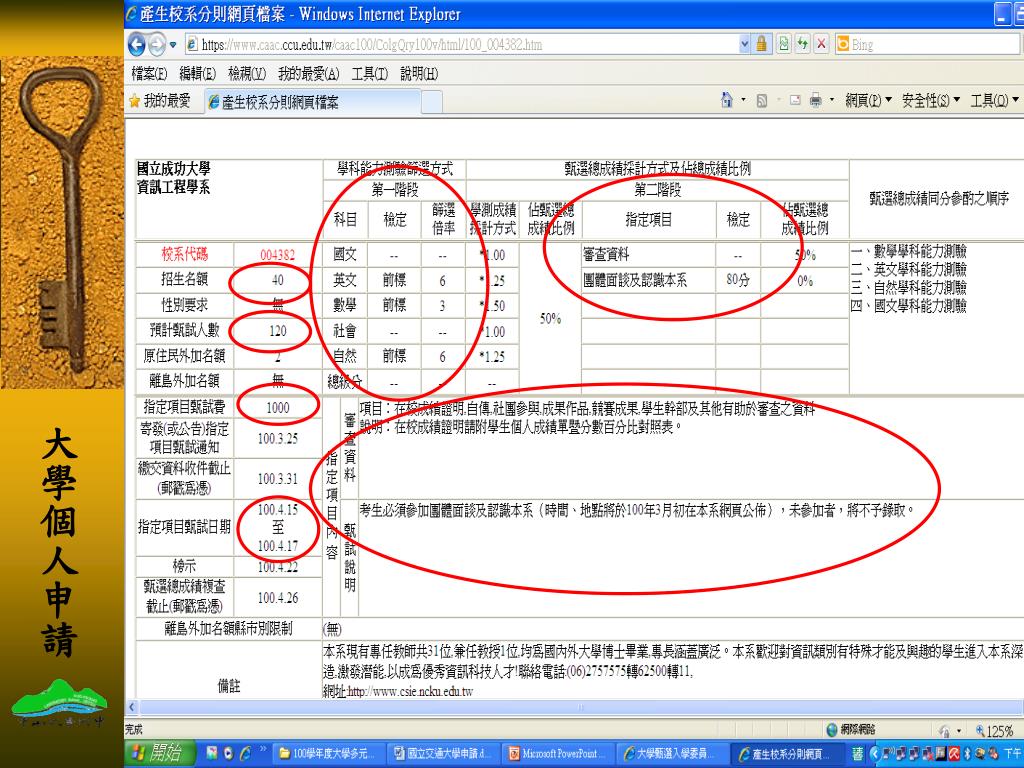Open the recent pages dropdown beside navigation arrows
1024x768 pixels.
[x=173, y=45]
